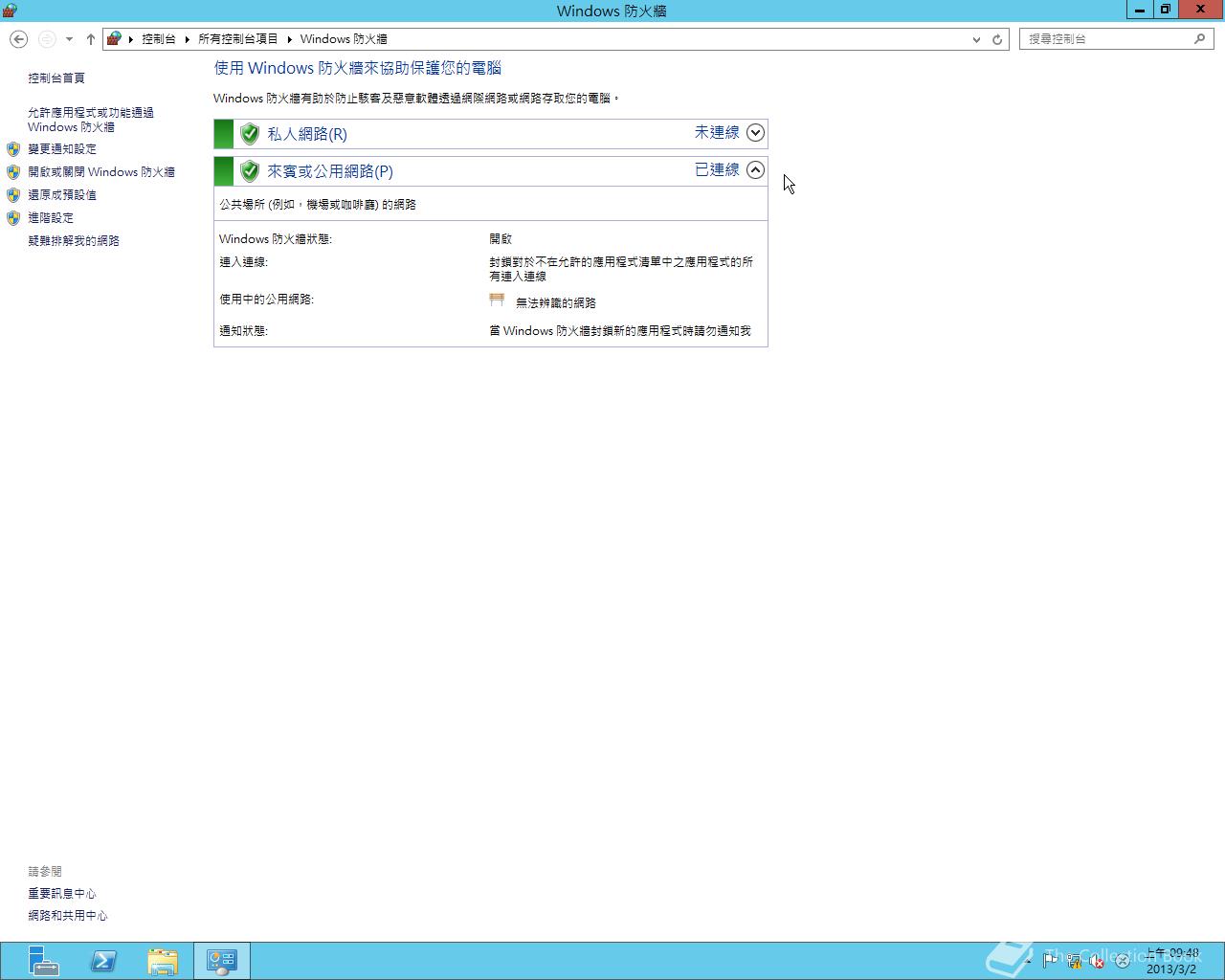
Task: Open the recent locations dropdown arrow
Action: pyautogui.click(x=69, y=39)
